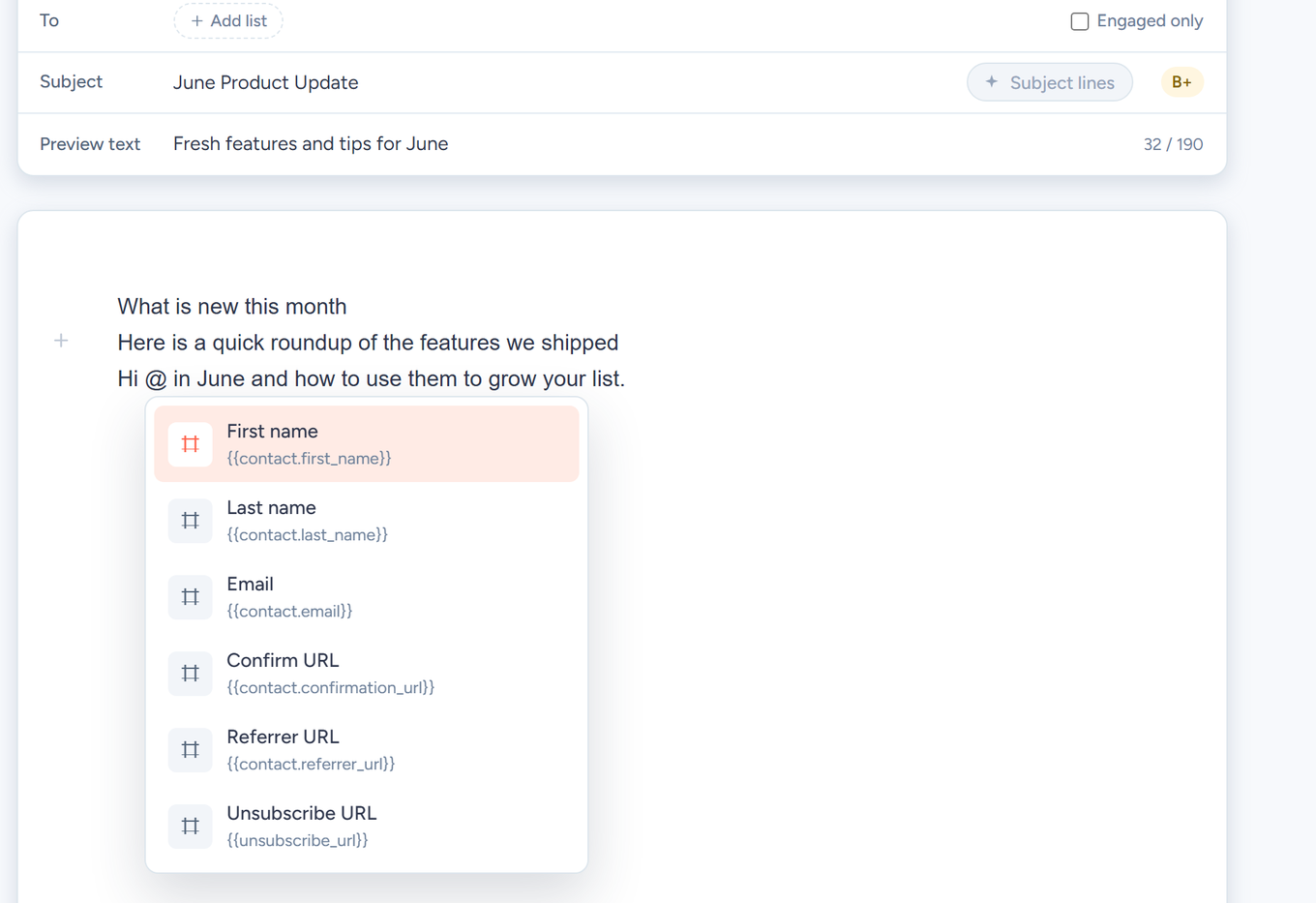The width and height of the screenshot is (1316, 903).
Task: Click the To field label
Action: click(x=49, y=20)
